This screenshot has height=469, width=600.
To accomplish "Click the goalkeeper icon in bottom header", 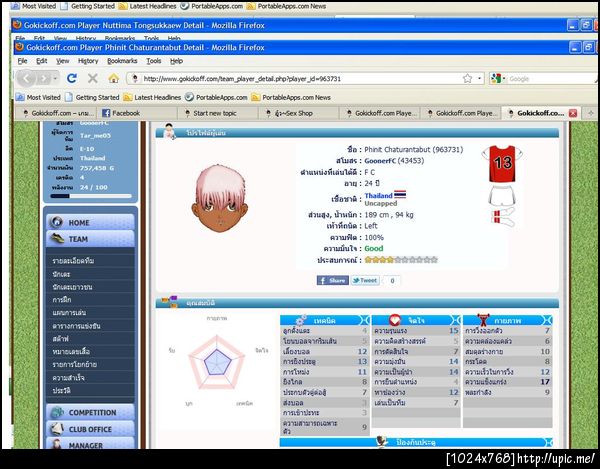I will click(x=382, y=441).
